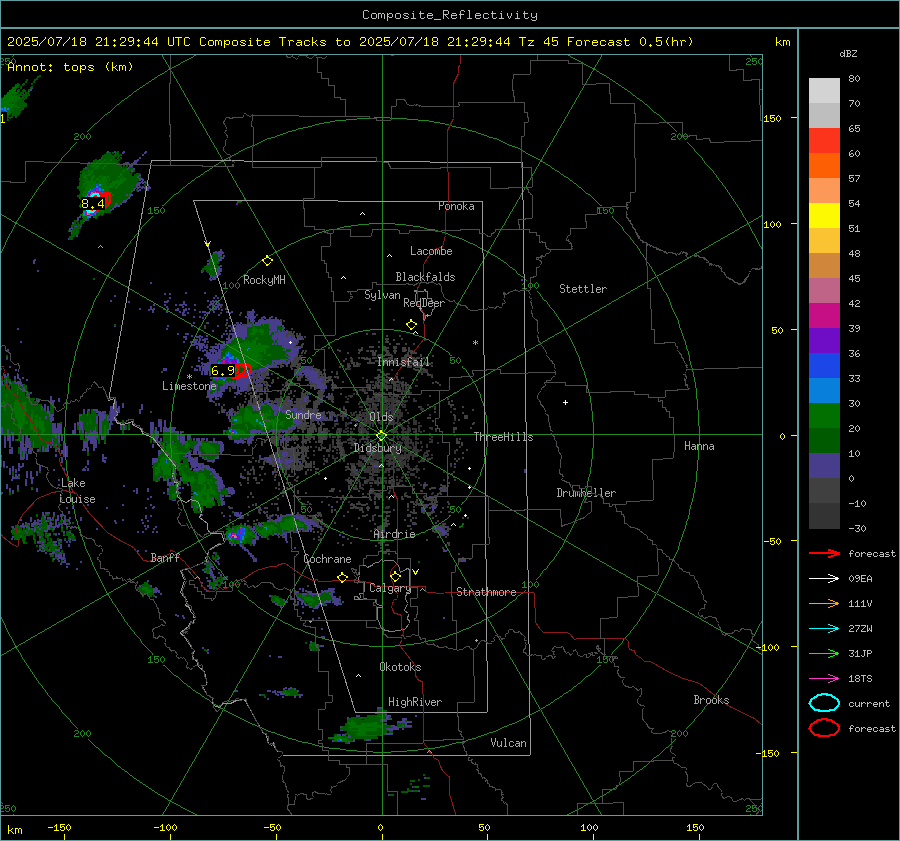Click the blue 33–36 dBZ color swatch
This screenshot has width=900, height=841.
click(x=824, y=366)
